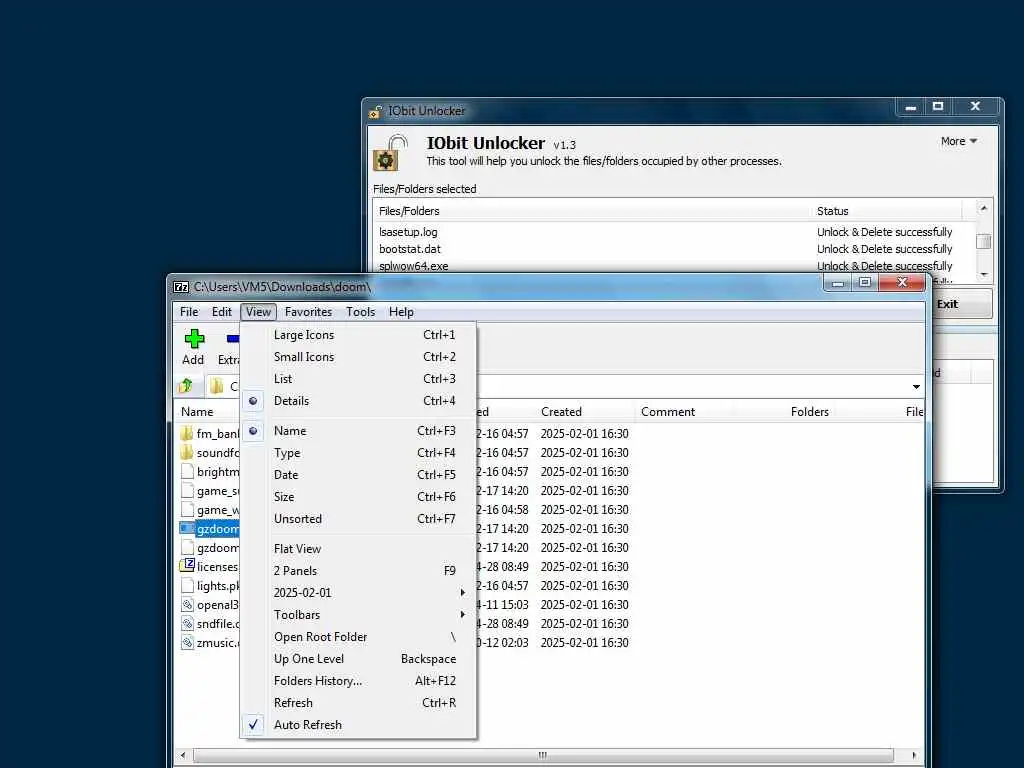The image size is (1024, 768).
Task: Open the Tools menu
Action: [360, 312]
